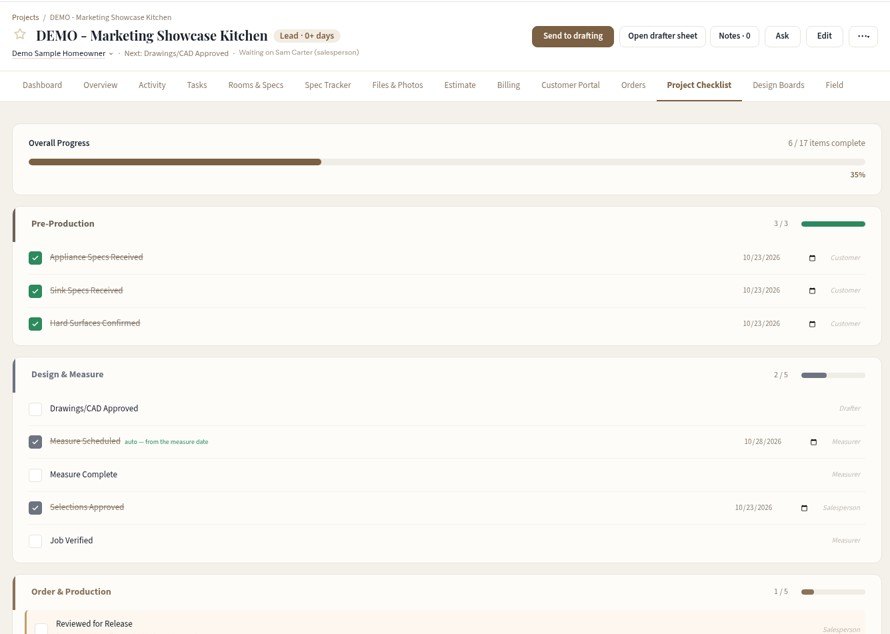Edit Sink Specs Received date field
Screen dimensions: 890x634
coord(761,291)
